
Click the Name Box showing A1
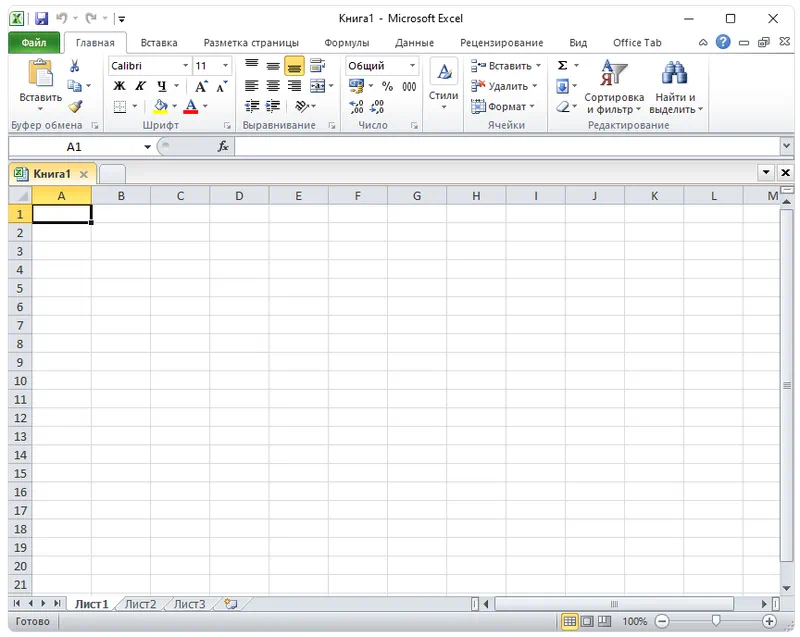click(x=74, y=146)
